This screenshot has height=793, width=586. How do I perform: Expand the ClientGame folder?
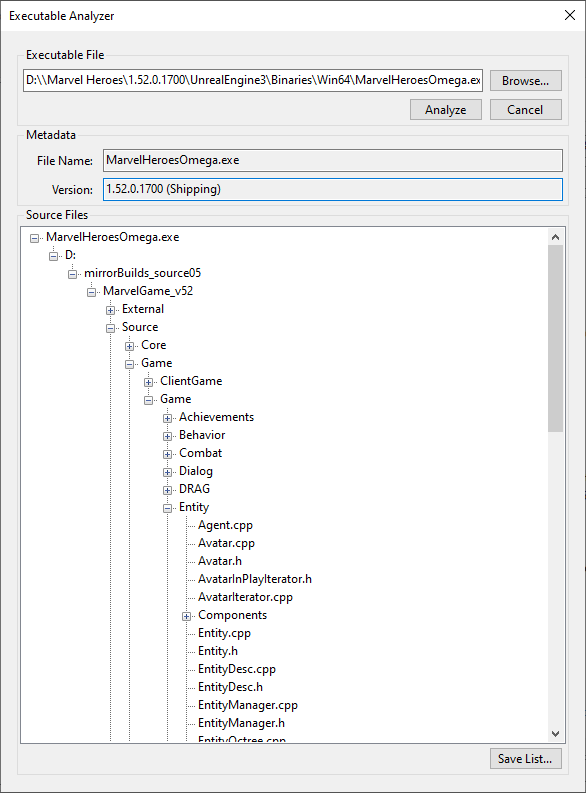tap(149, 382)
